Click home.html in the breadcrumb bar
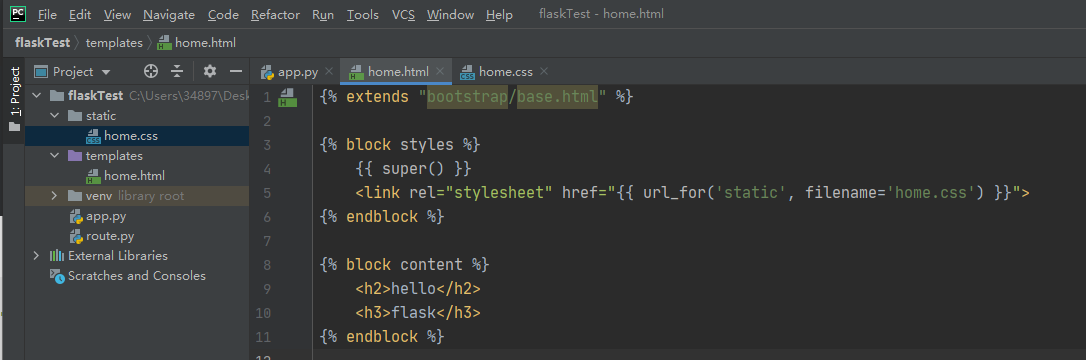This screenshot has width=1086, height=360. coord(197,42)
